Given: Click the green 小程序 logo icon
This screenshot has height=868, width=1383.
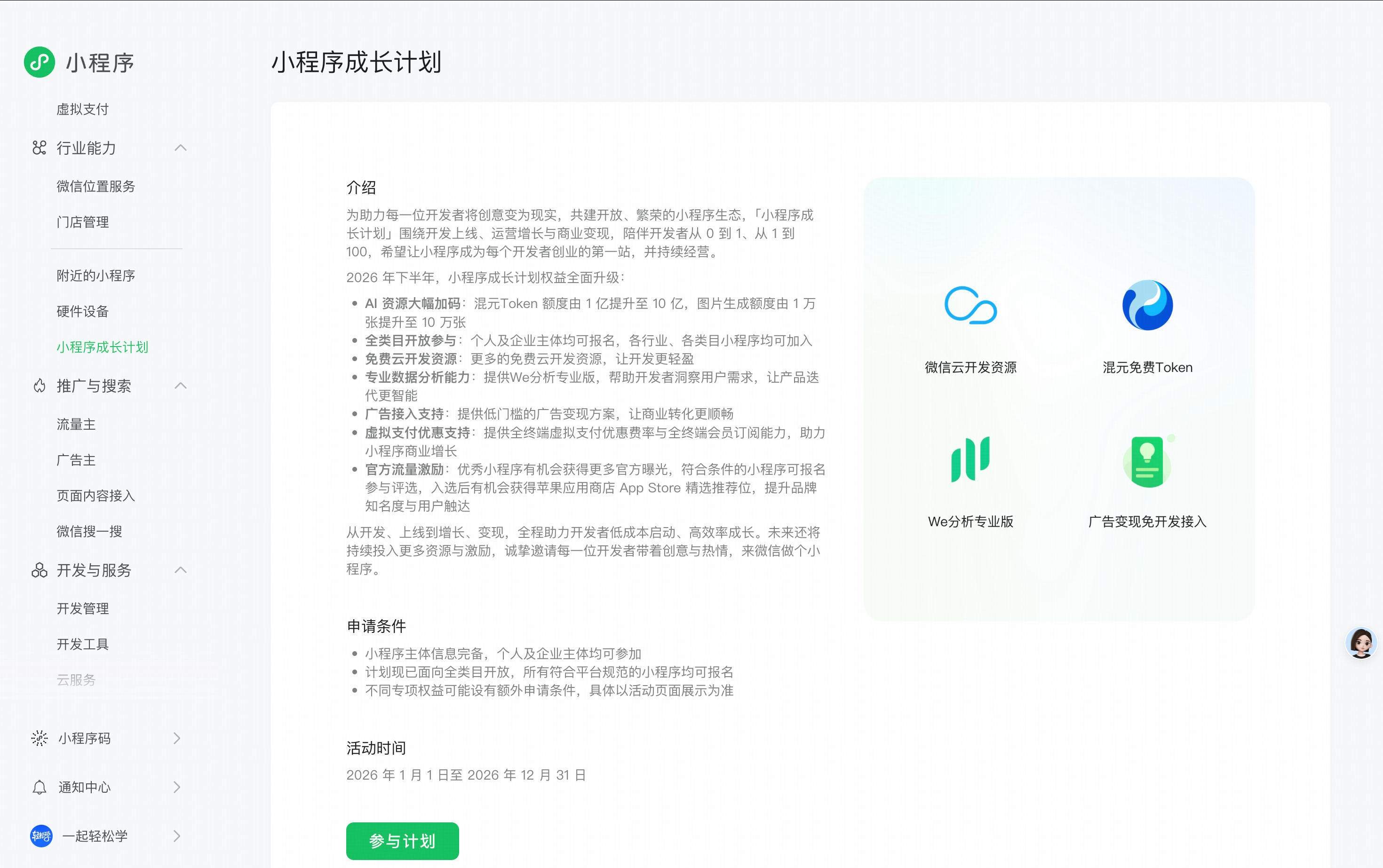Looking at the screenshot, I should 39,62.
